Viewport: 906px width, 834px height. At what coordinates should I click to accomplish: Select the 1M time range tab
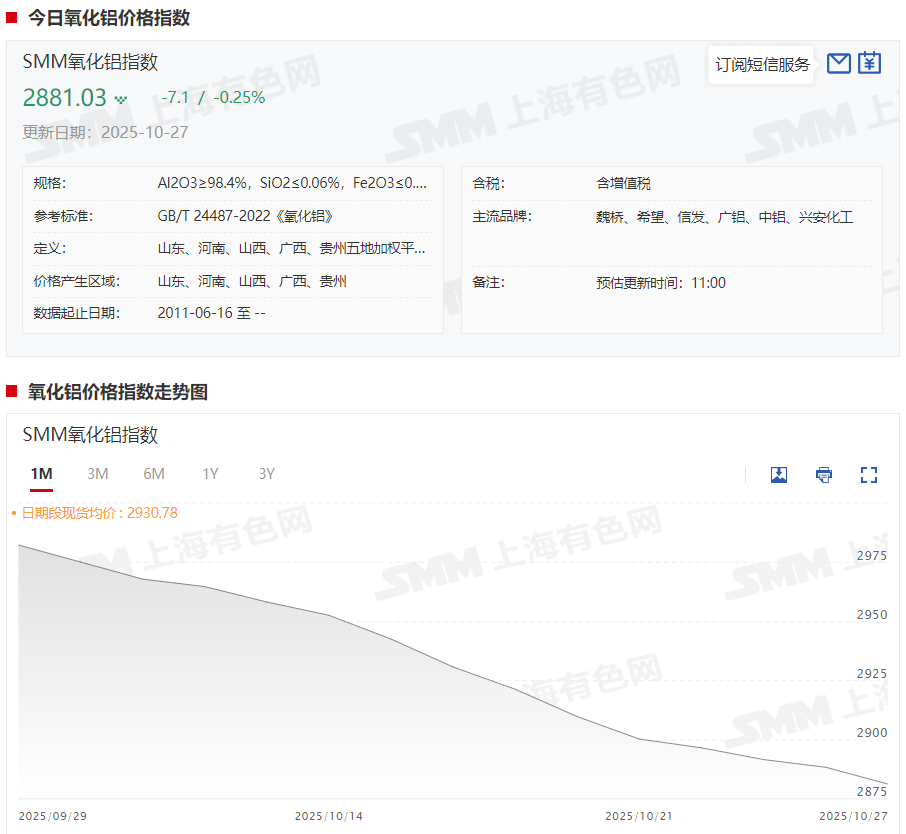point(41,474)
